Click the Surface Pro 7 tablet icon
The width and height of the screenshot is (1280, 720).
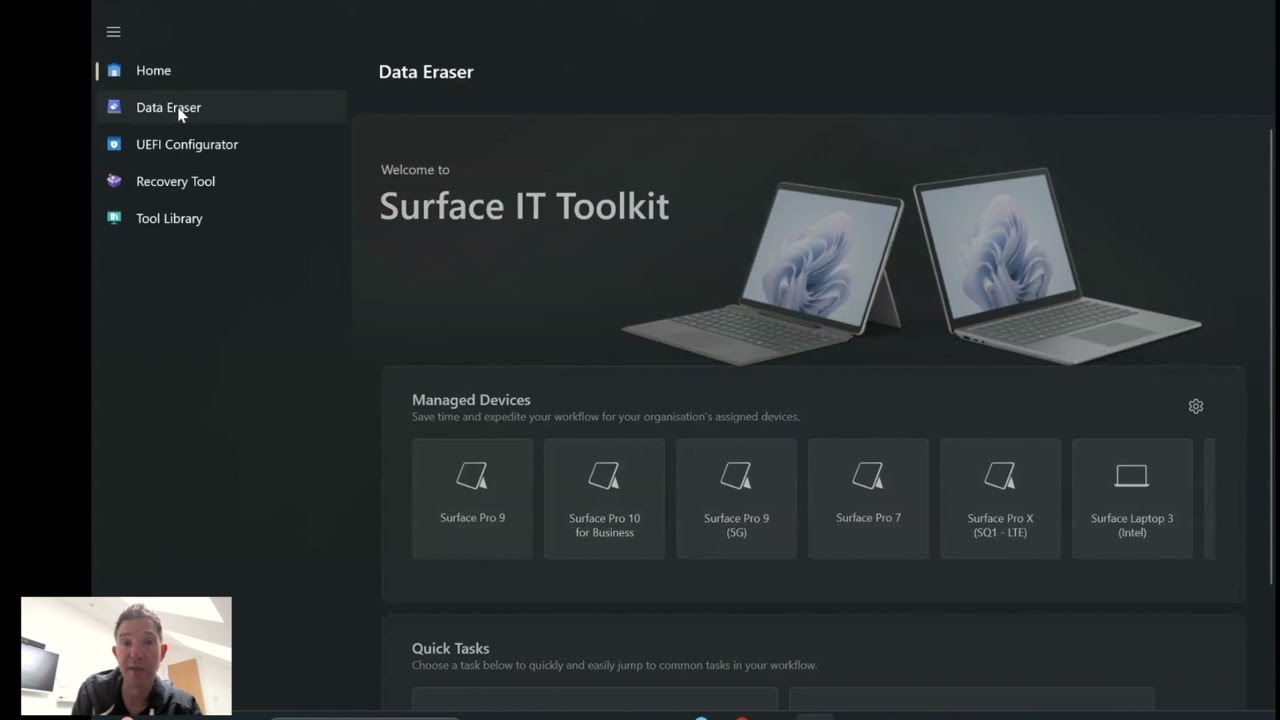click(868, 476)
